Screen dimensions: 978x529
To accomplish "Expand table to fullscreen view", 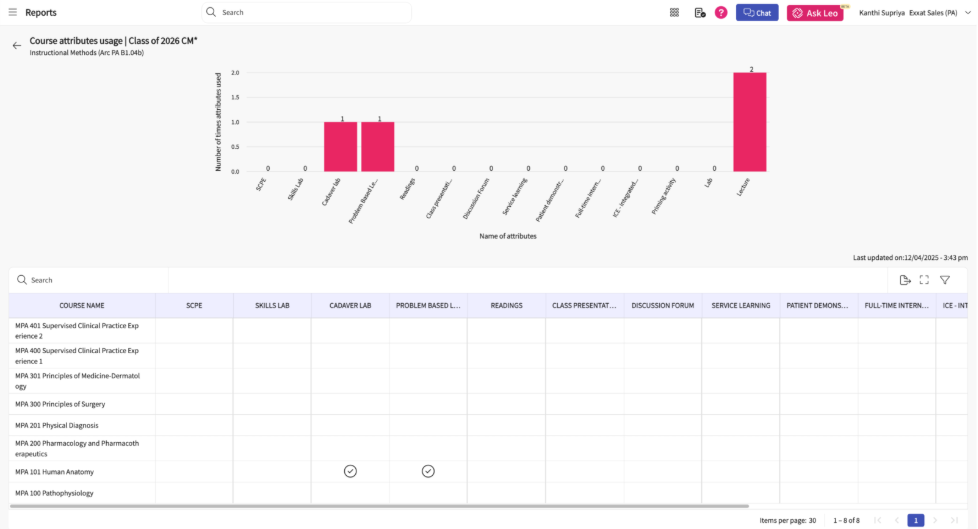I will point(924,280).
